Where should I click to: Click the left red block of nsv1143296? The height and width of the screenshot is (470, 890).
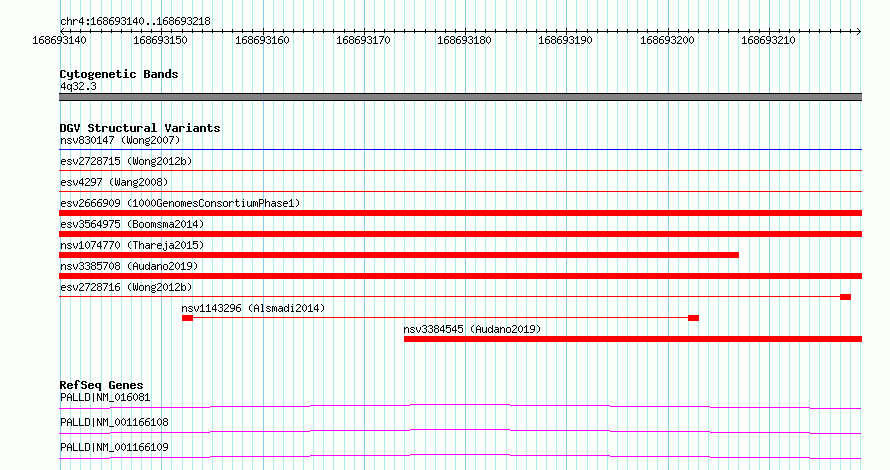(187, 318)
